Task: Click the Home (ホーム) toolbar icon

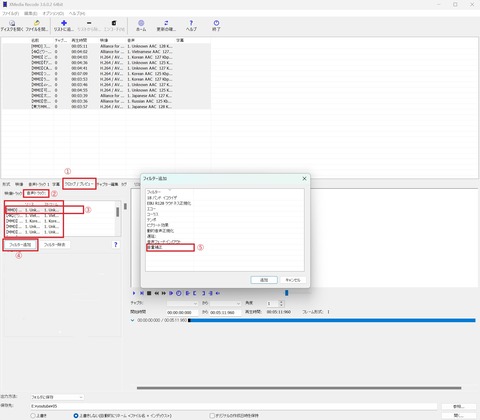Action: [x=141, y=23]
